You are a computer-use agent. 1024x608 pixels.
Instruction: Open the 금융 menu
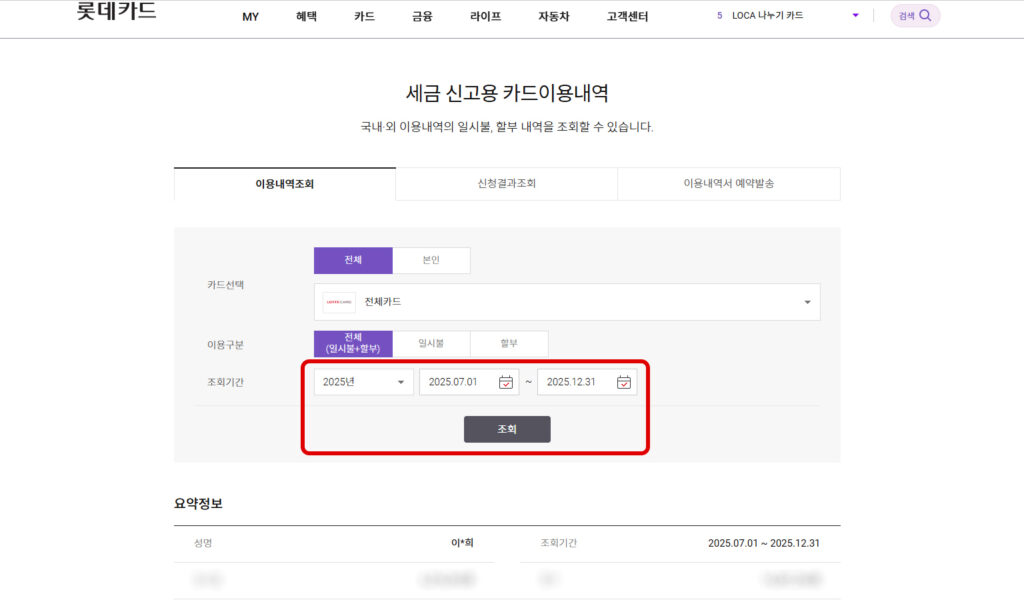coord(421,16)
